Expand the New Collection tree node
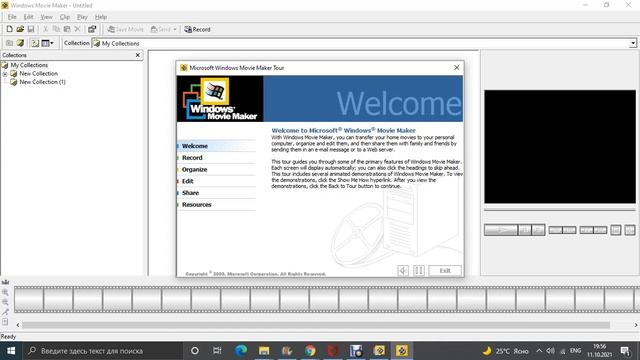Screen dimensions: 640x360 5,74
